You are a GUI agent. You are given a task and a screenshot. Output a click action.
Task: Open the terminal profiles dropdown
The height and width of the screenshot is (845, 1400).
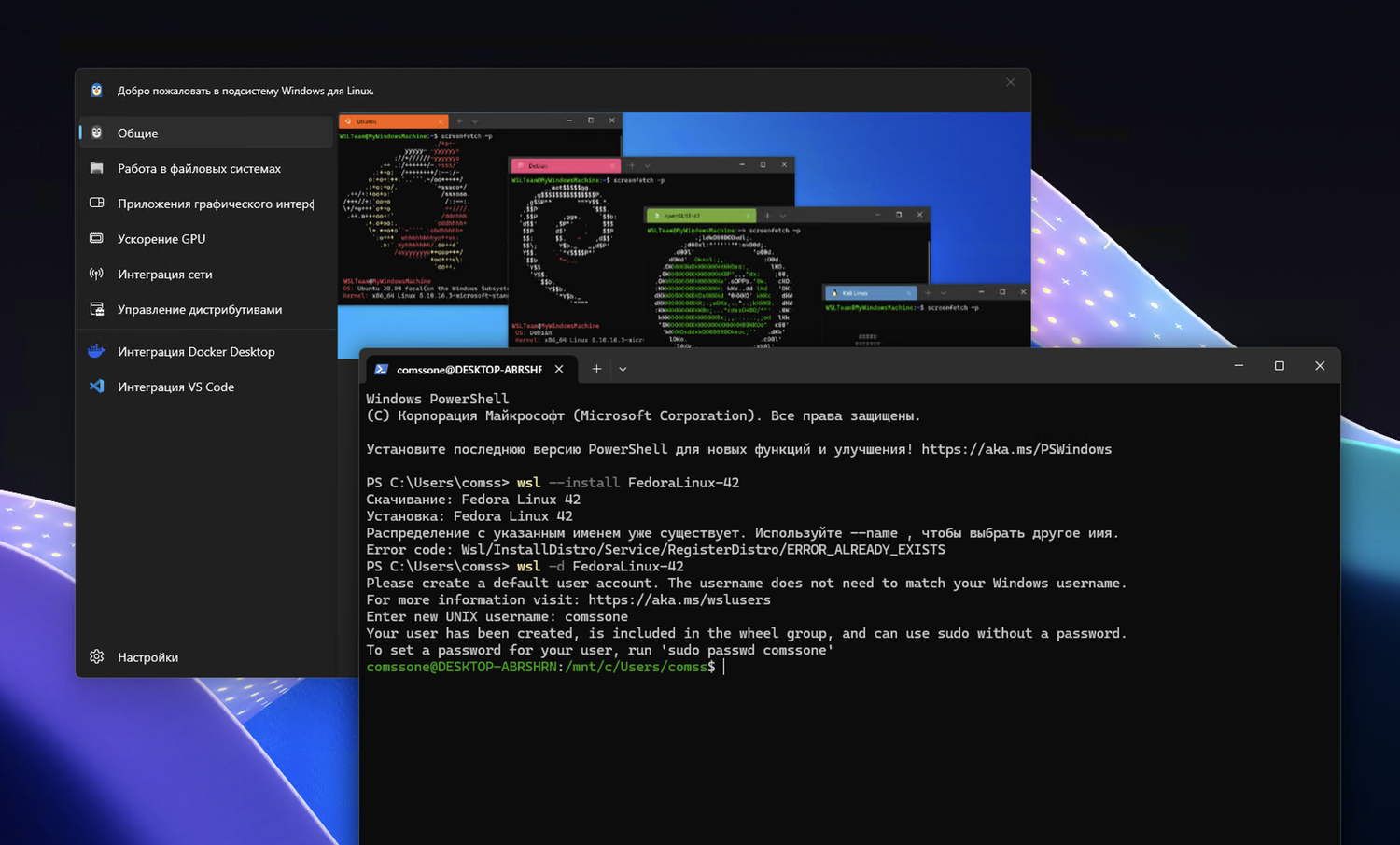coord(623,369)
